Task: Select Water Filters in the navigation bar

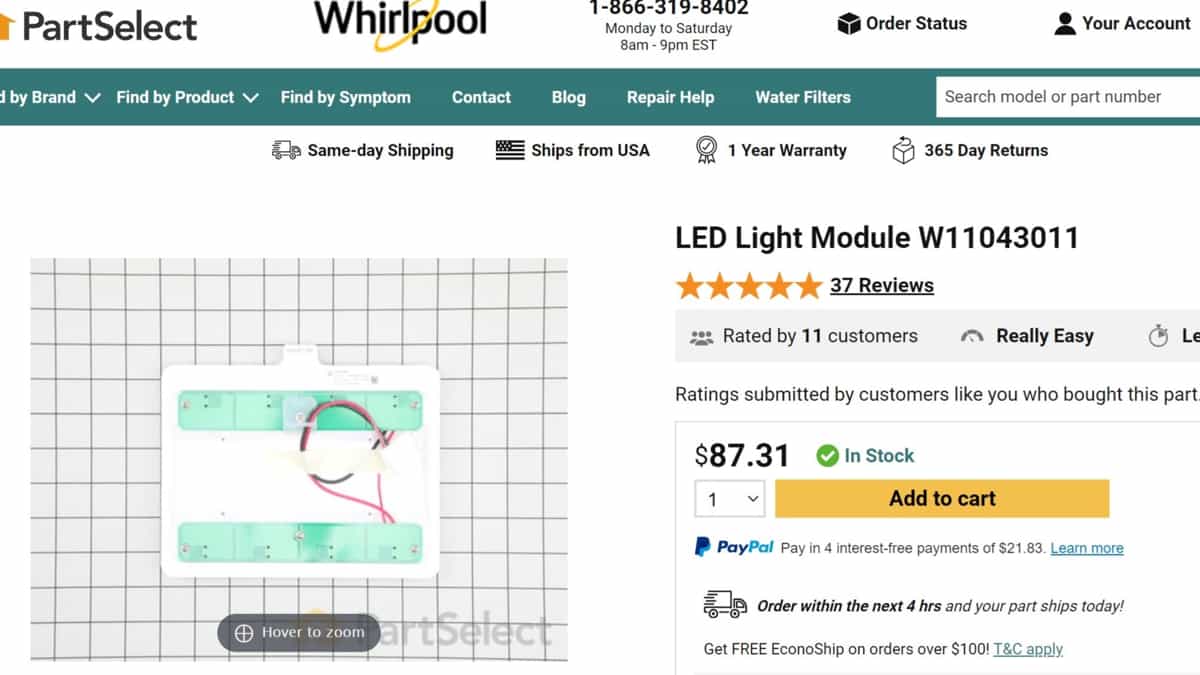Action: tap(802, 97)
